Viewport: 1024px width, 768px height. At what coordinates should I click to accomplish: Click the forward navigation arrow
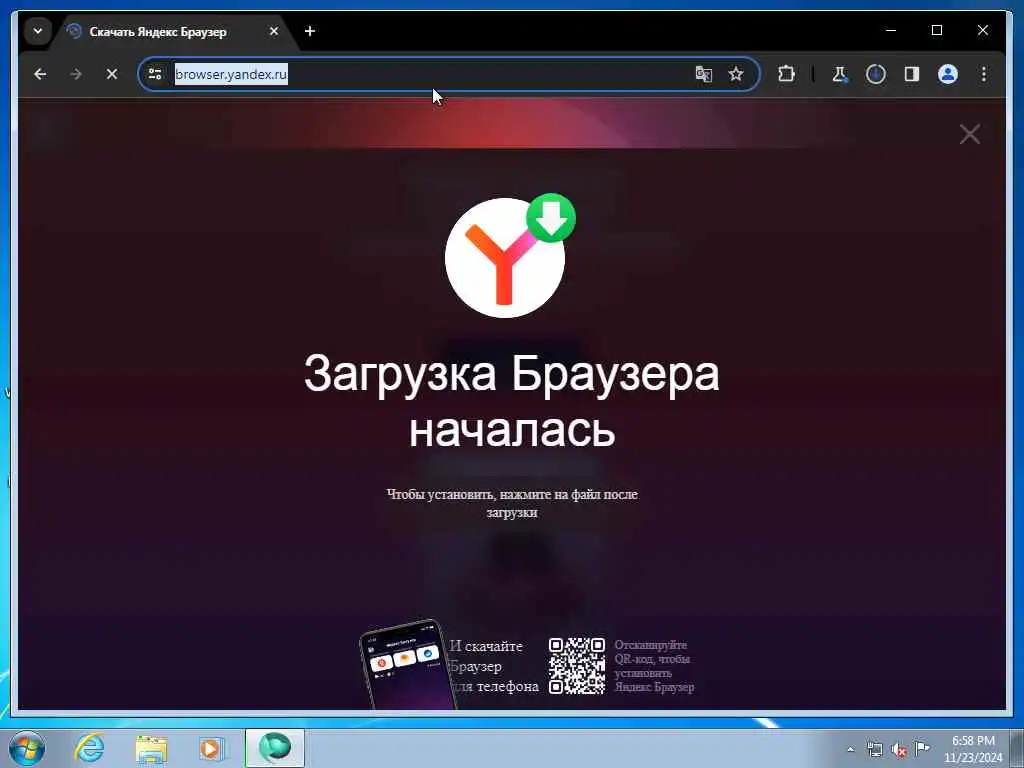click(76, 74)
